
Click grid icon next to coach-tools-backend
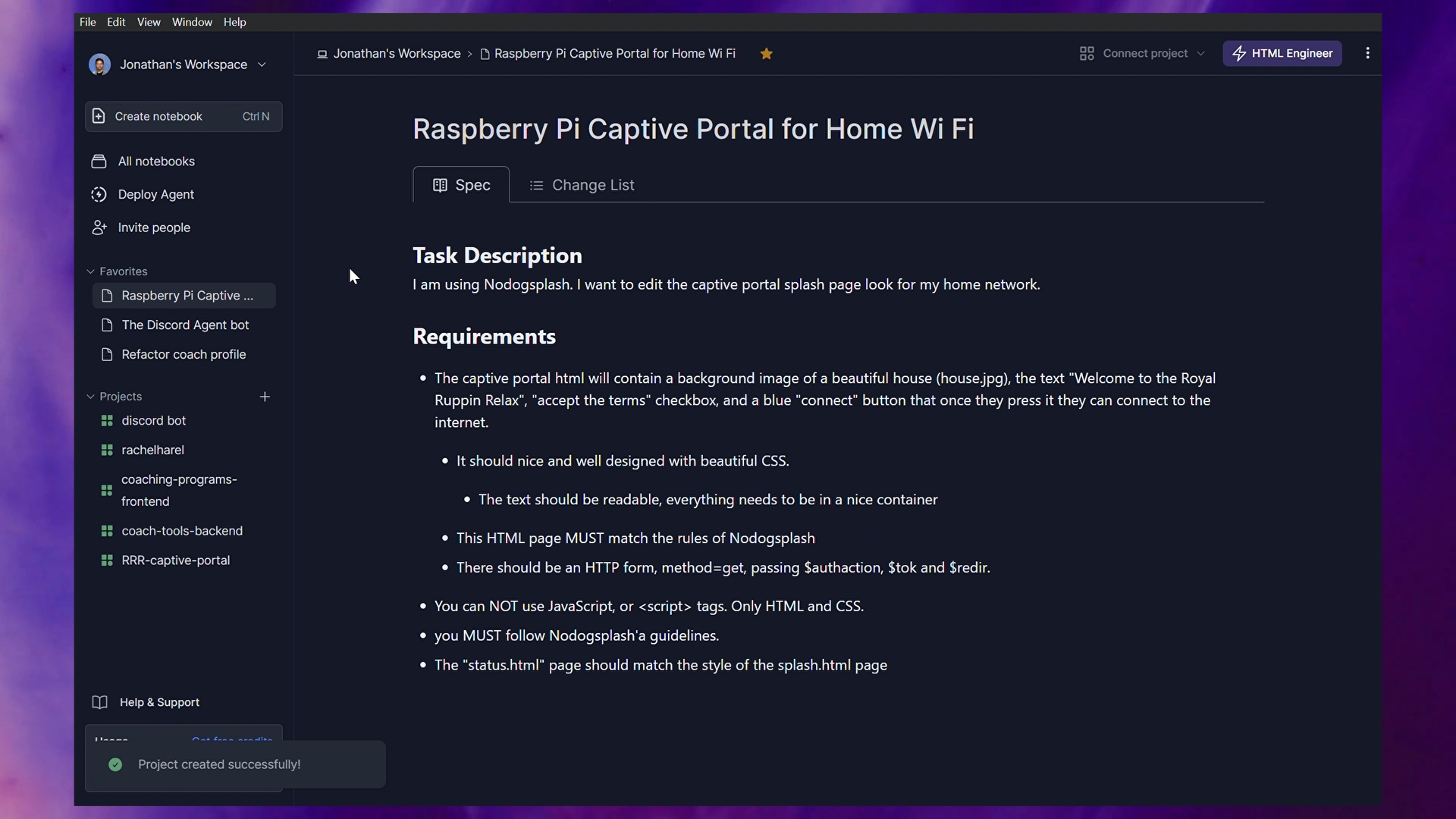click(x=107, y=531)
